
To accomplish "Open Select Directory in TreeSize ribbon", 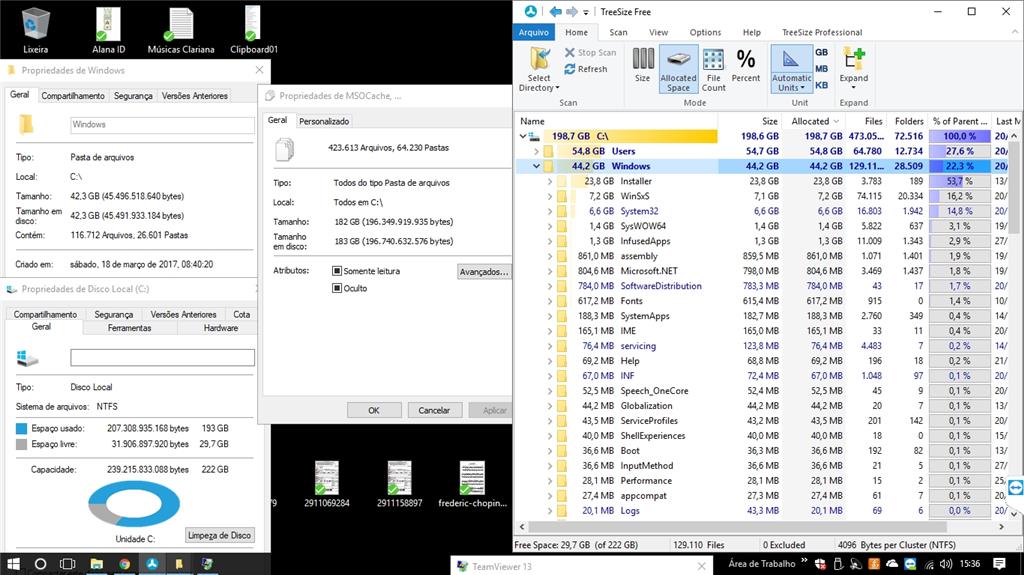I will click(539, 69).
